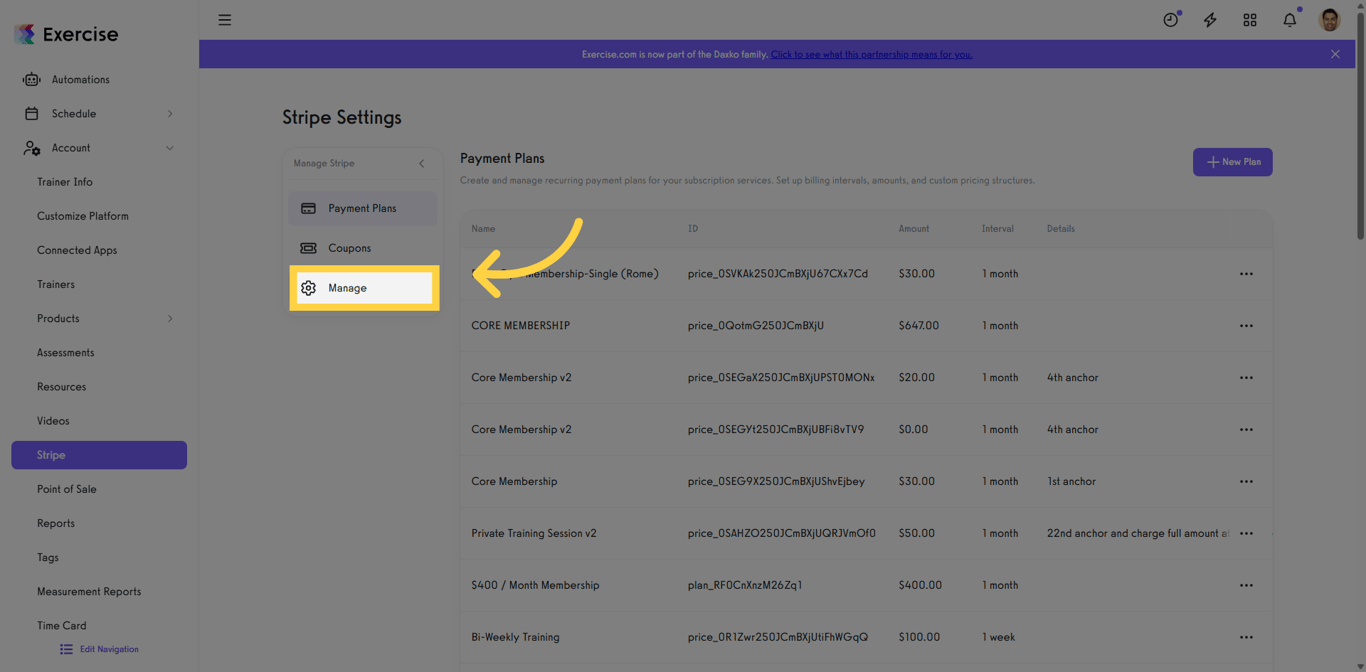Open the Daxko partnership banner link
Screen dimensions: 1366x672
click(870, 54)
